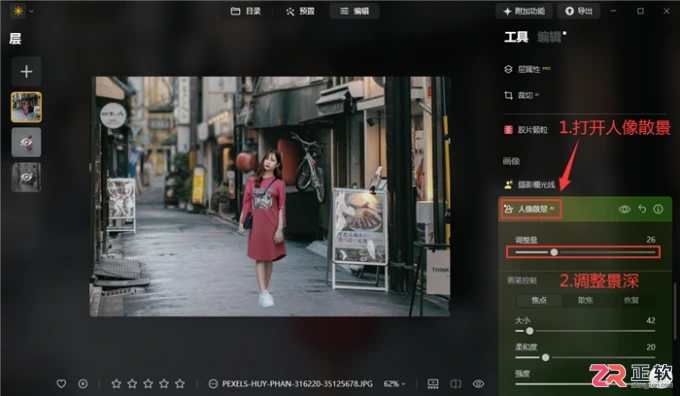The width and height of the screenshot is (680, 396).
Task: Select the 工具 tools panel tab
Action: coord(516,37)
